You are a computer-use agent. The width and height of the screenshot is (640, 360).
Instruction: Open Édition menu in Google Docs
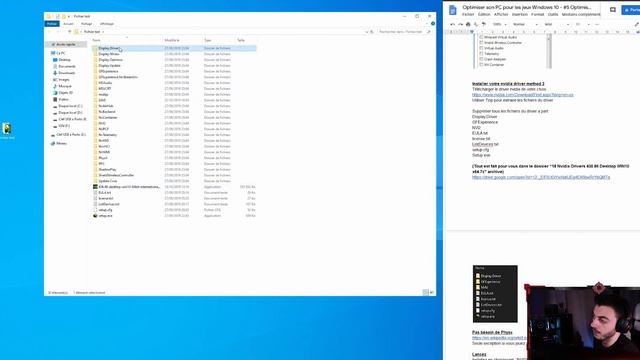pos(484,14)
